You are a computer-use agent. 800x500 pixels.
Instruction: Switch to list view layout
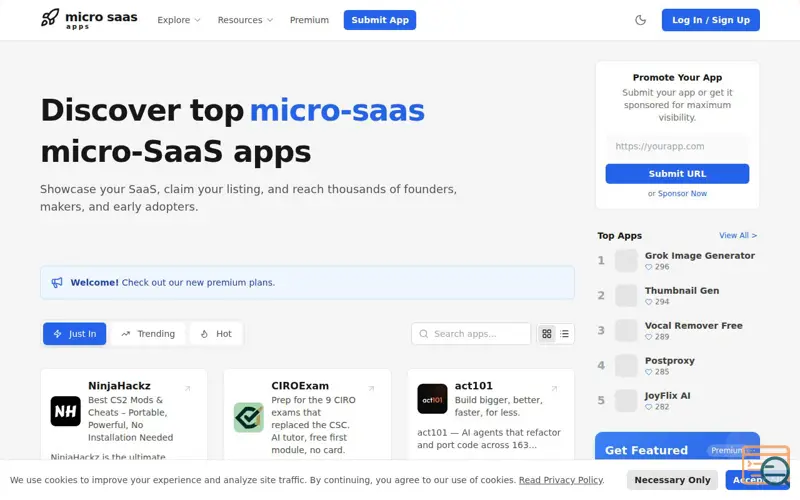564,334
